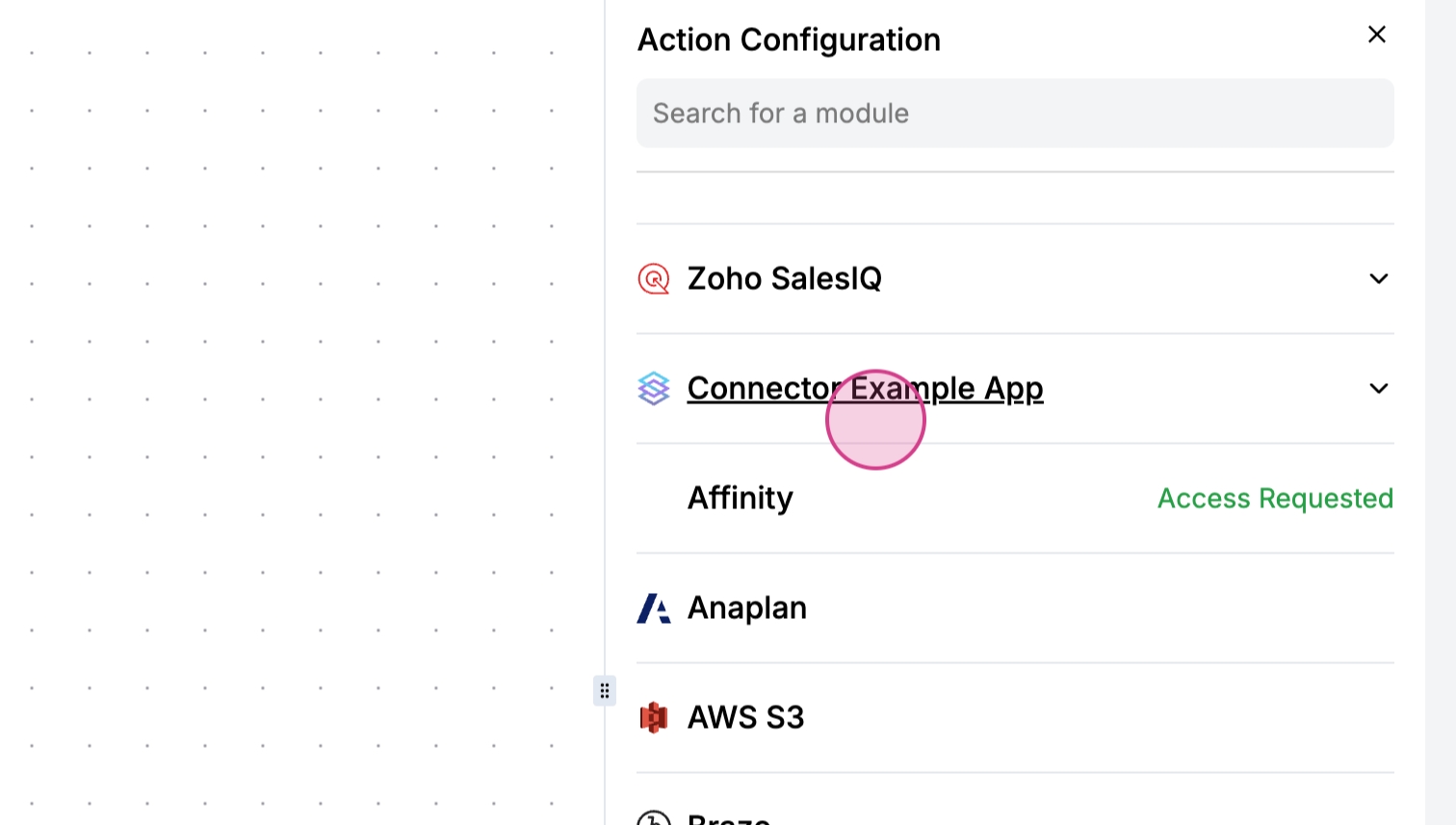Select the Braze module name
Screen dimensions: 1456x825
[729, 819]
